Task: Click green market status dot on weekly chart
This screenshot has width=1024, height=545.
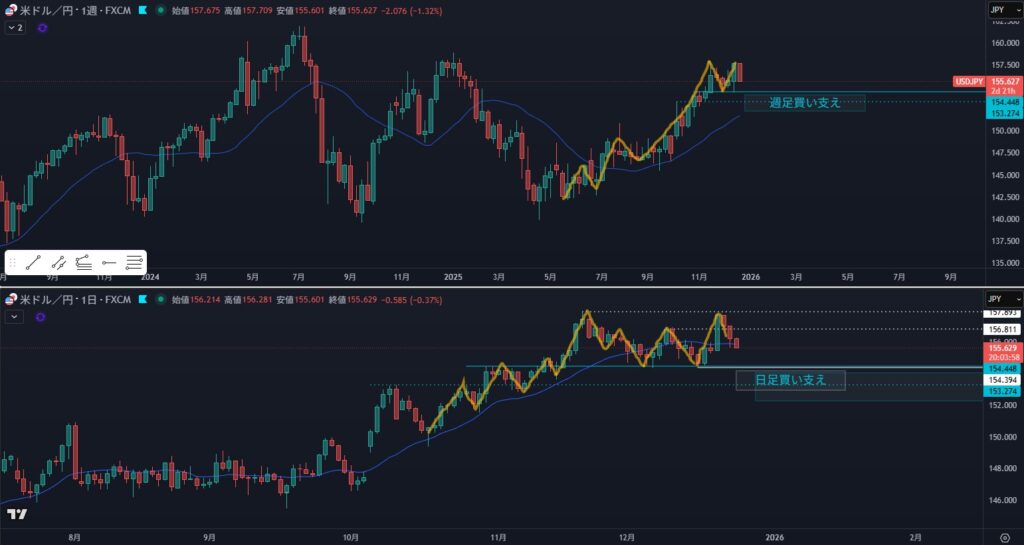Action: 159,9
